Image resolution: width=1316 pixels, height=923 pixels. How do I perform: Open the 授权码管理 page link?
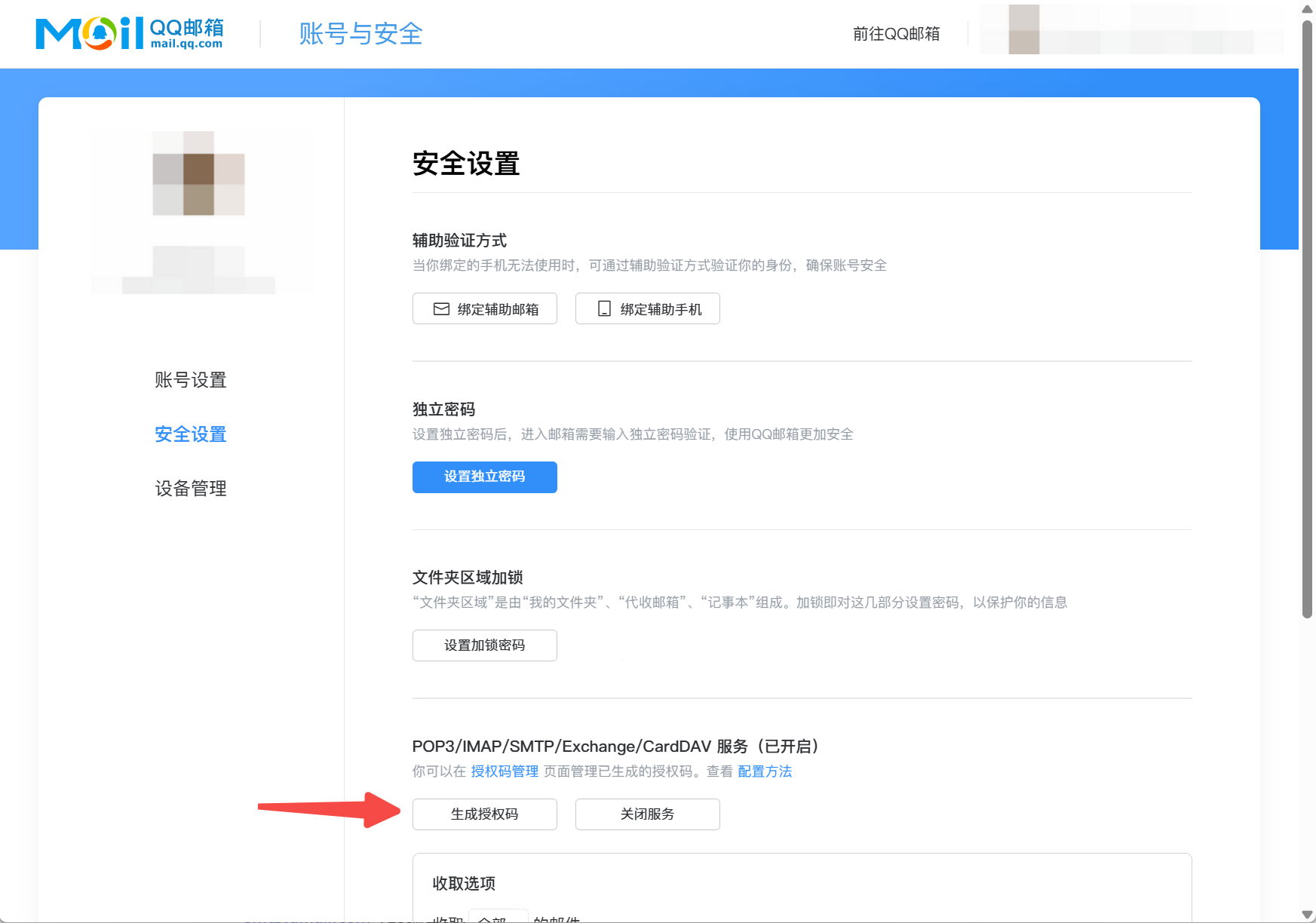point(503,771)
